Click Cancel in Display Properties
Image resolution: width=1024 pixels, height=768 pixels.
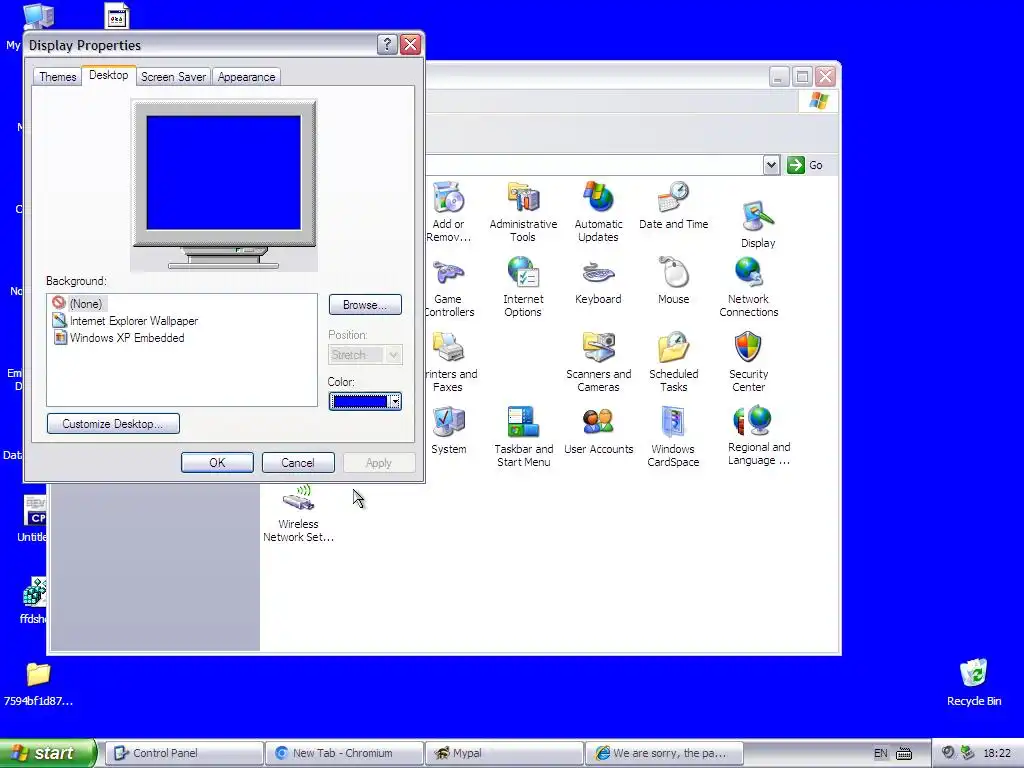[x=298, y=462]
